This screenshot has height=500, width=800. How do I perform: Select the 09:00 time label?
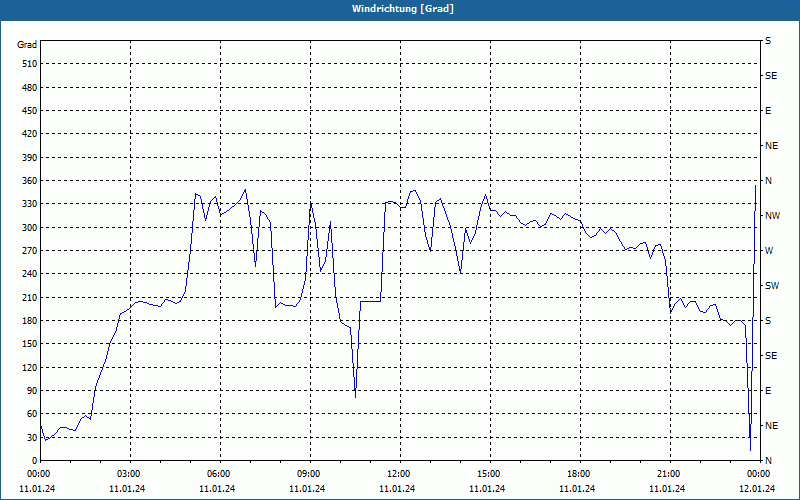pyautogui.click(x=307, y=474)
